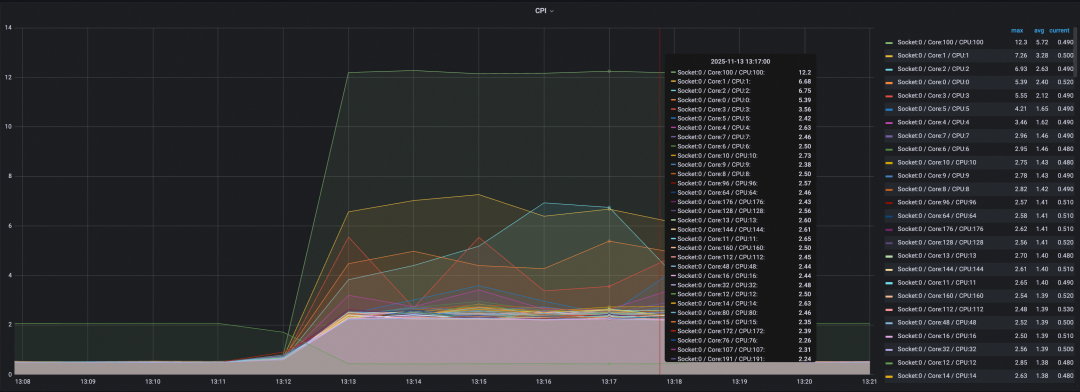This screenshot has width=1080, height=392.
Task: Click the 13:16 x-axis time label
Action: pyautogui.click(x=544, y=381)
